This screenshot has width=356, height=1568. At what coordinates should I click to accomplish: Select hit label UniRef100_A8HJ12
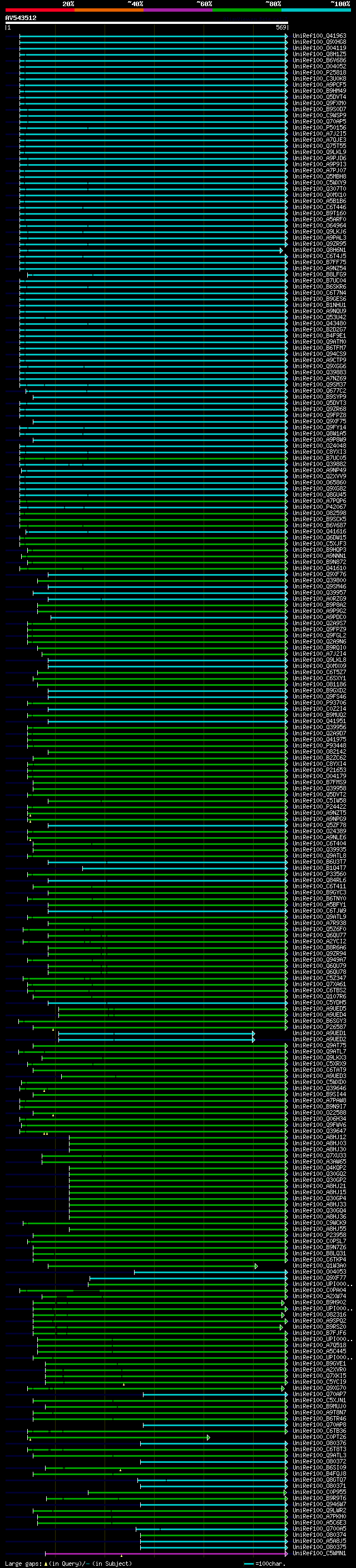pyautogui.click(x=319, y=1137)
